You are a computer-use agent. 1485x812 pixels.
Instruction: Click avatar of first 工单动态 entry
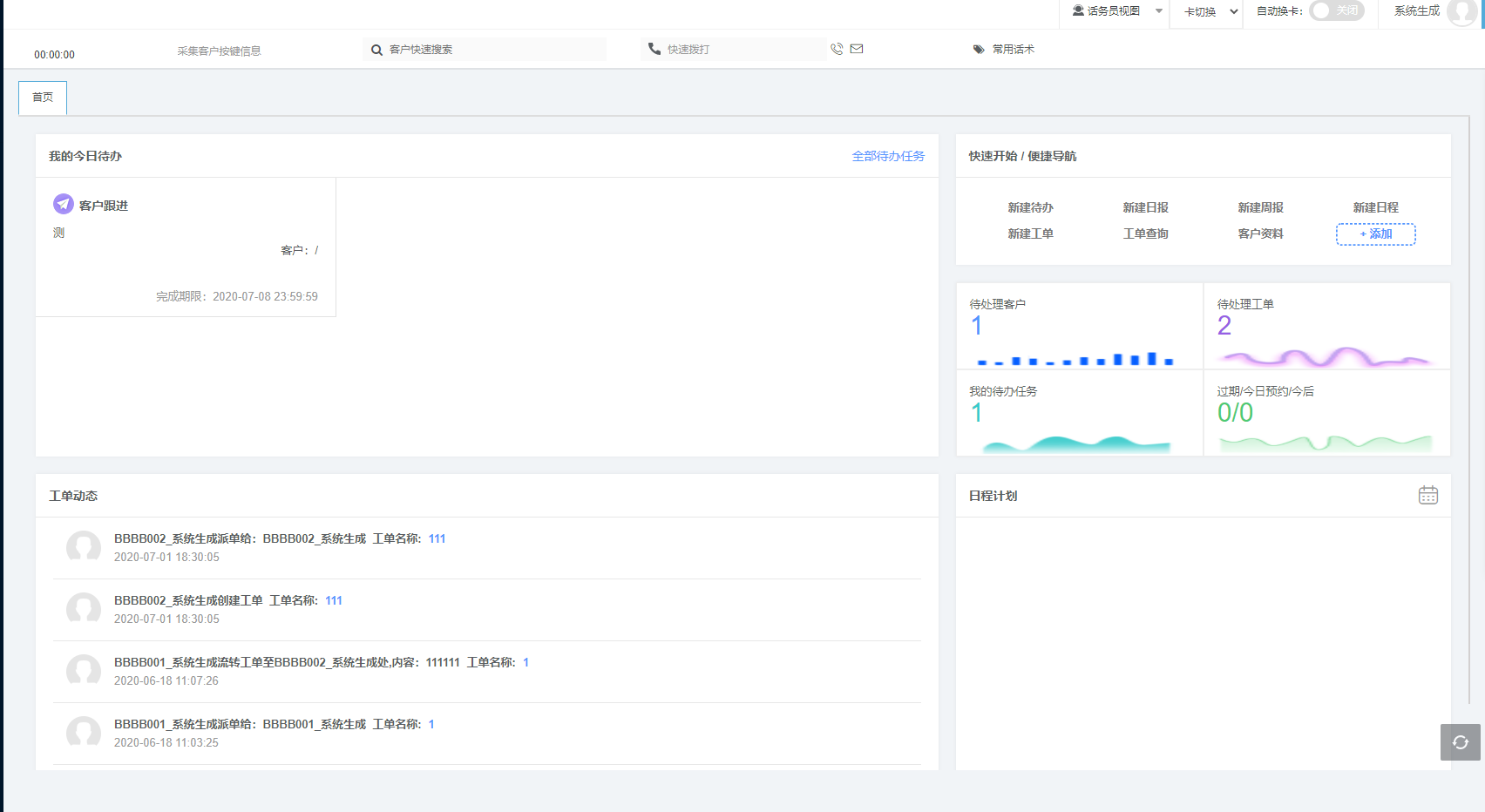pyautogui.click(x=84, y=547)
